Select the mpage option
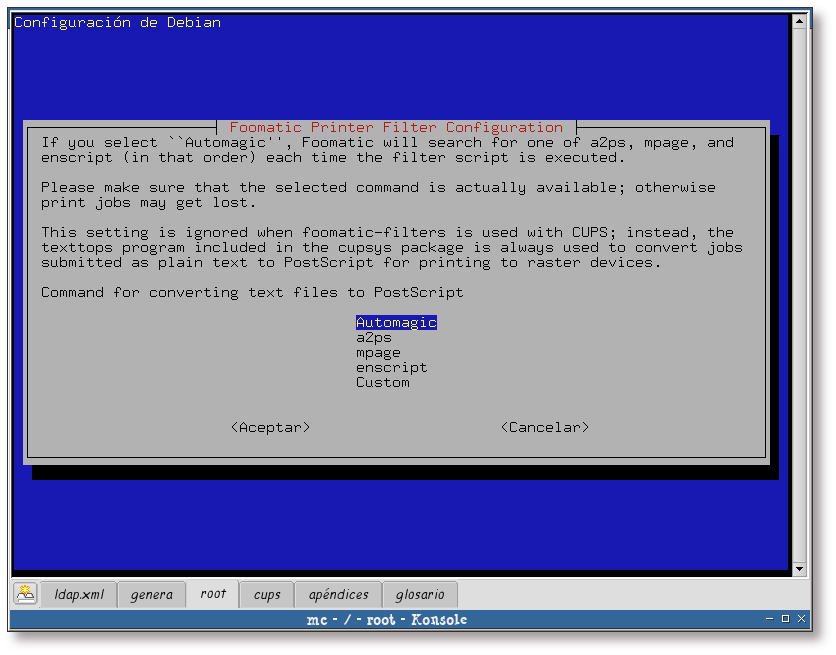 (378, 352)
